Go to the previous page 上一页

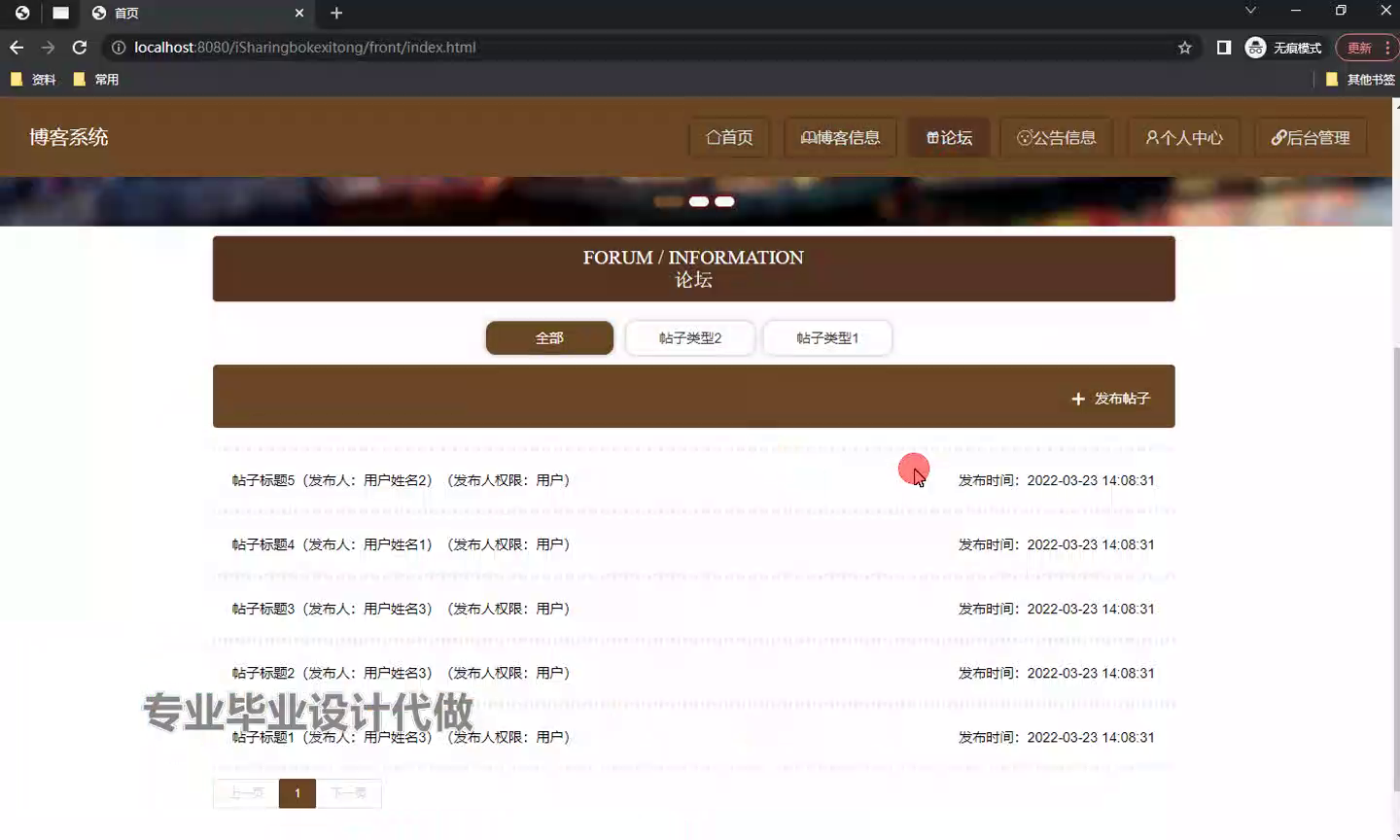click(x=246, y=793)
